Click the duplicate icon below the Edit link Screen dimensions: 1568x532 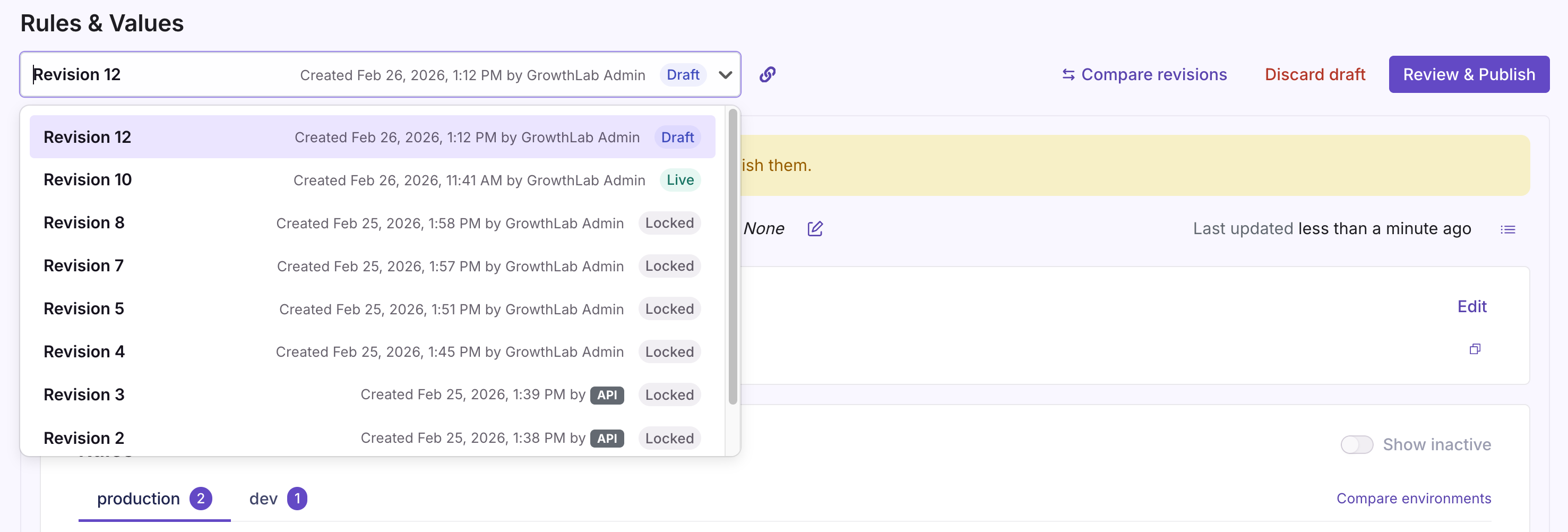[x=1475, y=348]
